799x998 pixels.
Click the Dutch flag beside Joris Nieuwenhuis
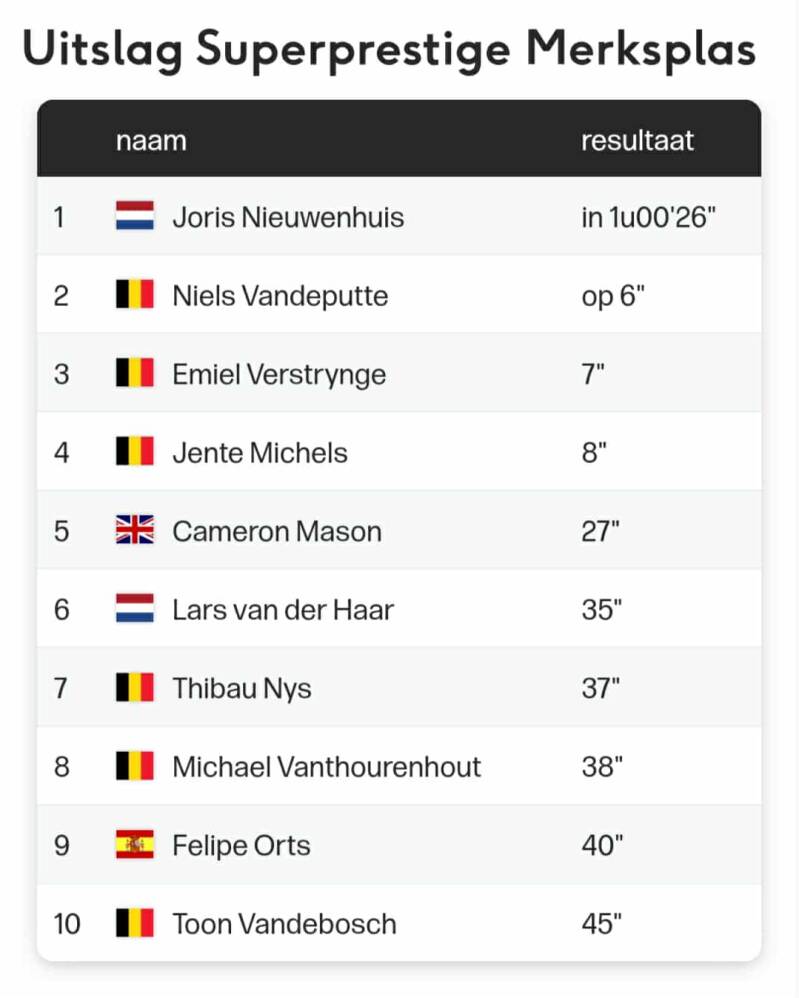135,216
